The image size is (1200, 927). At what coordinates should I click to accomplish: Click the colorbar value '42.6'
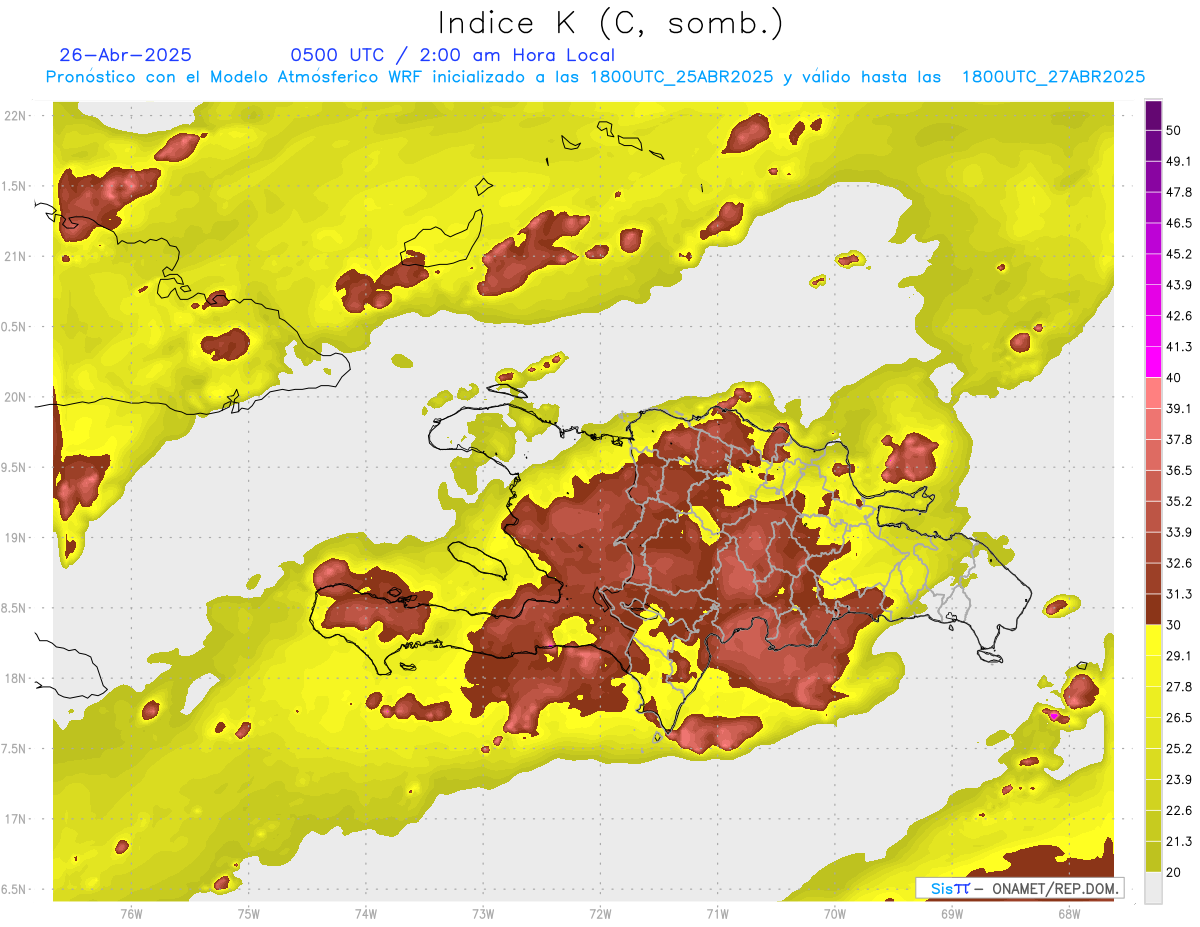(1178, 316)
